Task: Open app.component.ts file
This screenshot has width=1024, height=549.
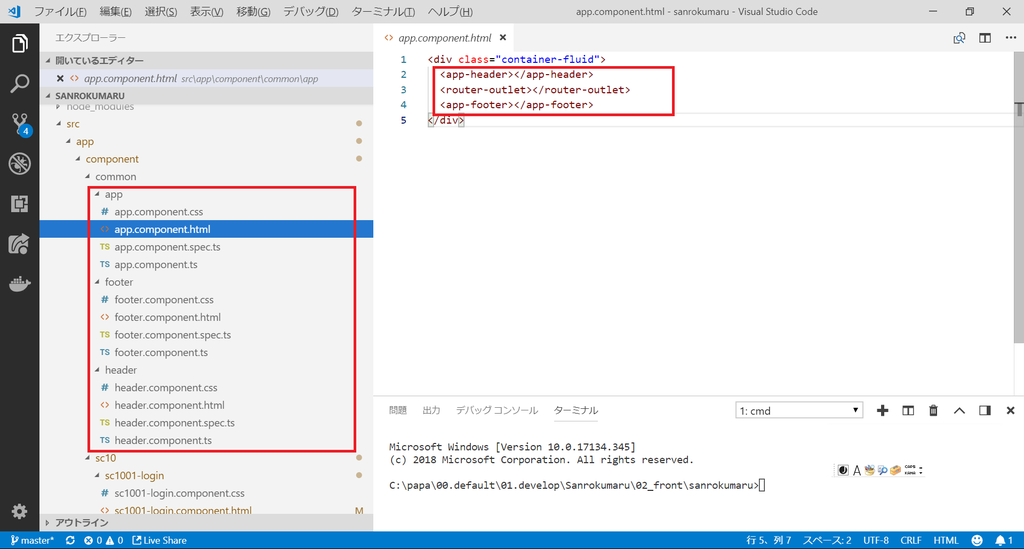Action: 155,265
